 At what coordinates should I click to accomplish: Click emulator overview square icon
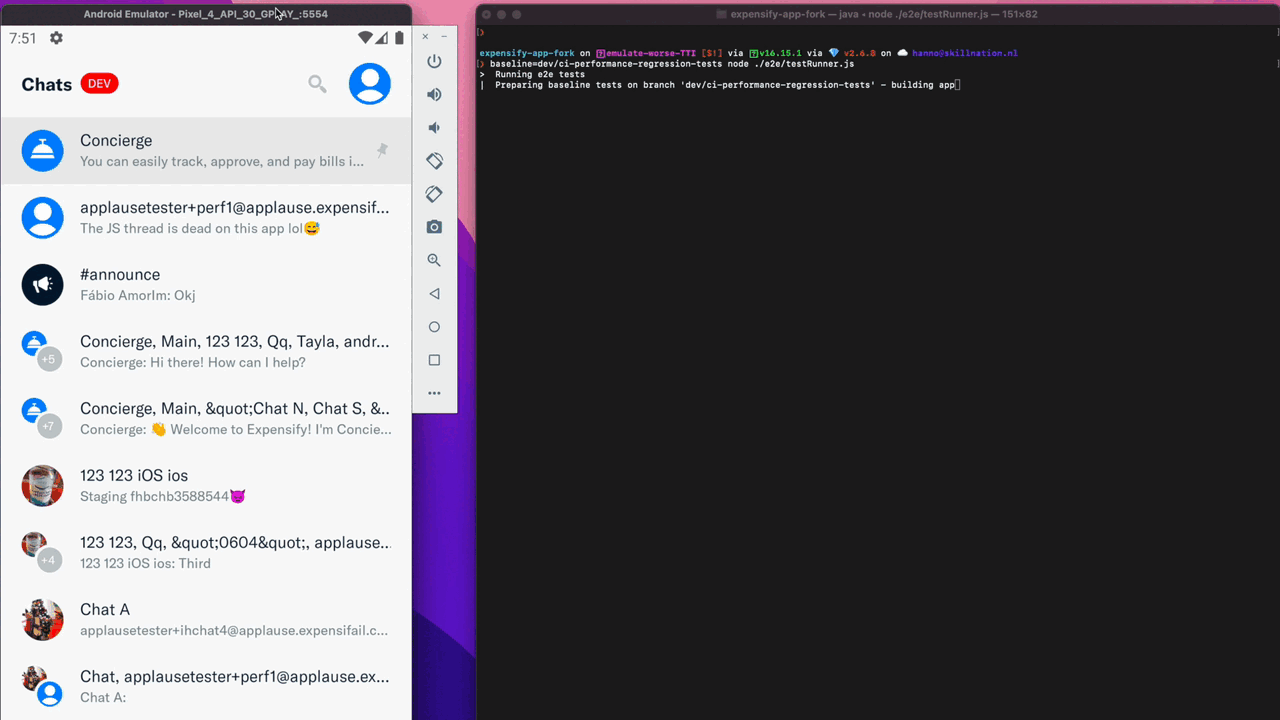pos(434,360)
